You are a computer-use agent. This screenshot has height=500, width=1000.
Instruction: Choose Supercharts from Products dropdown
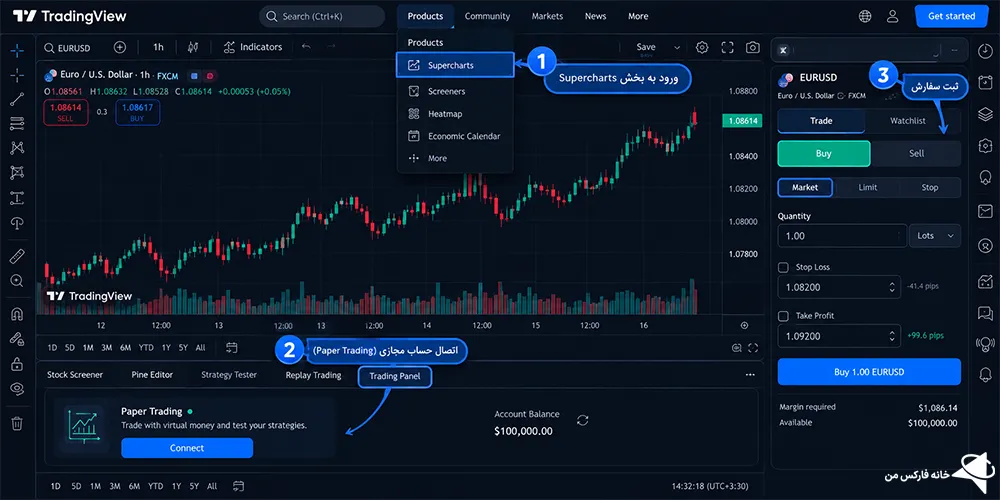[x=454, y=65]
